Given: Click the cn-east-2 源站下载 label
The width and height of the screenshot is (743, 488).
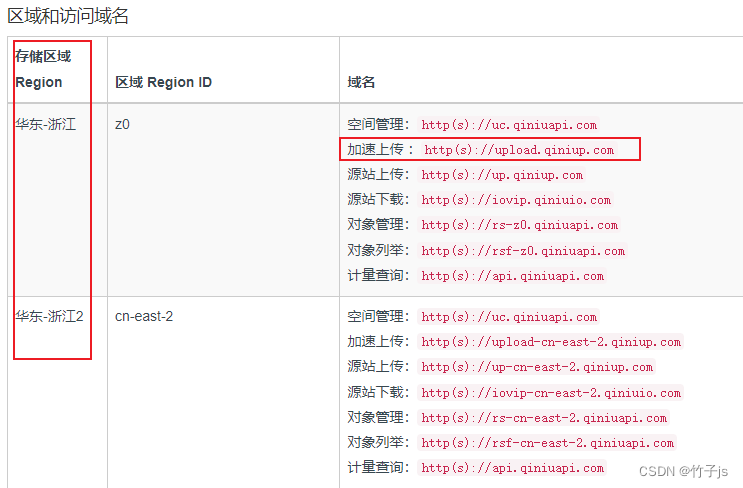Looking at the screenshot, I should click(x=378, y=392).
